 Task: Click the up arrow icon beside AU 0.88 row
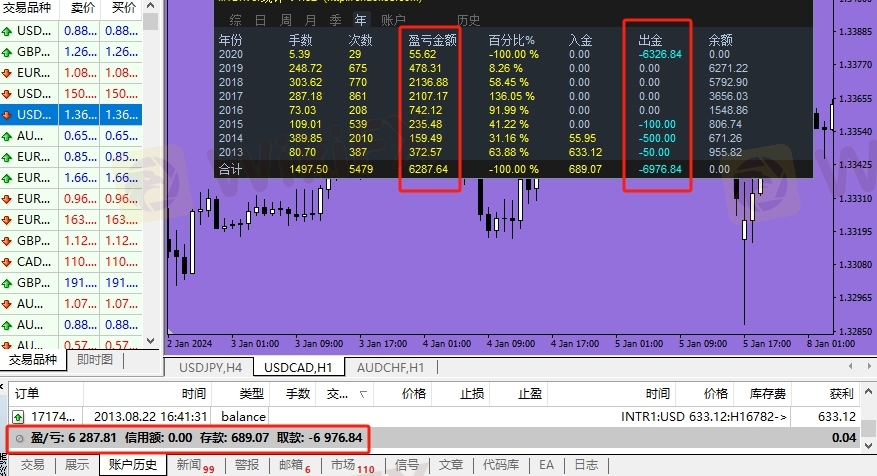(7, 326)
